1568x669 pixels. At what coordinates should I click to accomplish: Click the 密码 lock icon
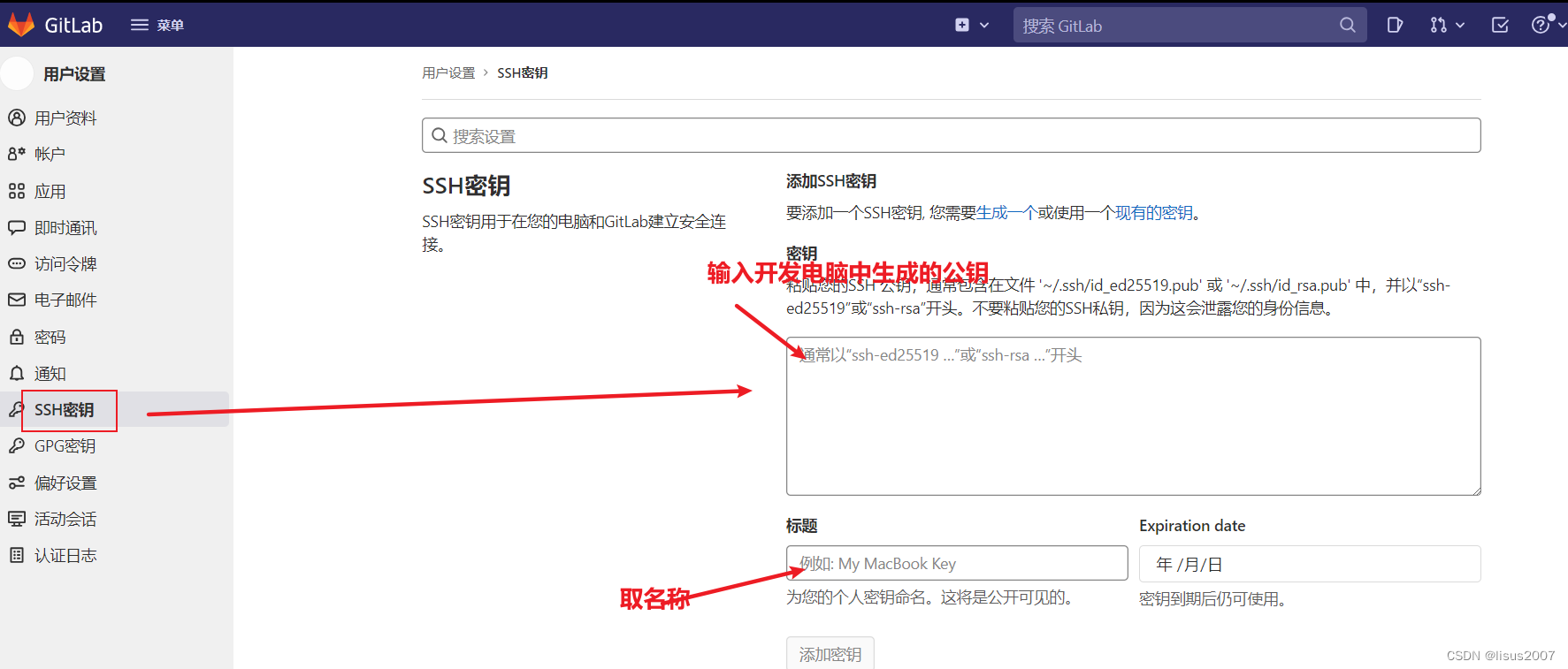17,337
